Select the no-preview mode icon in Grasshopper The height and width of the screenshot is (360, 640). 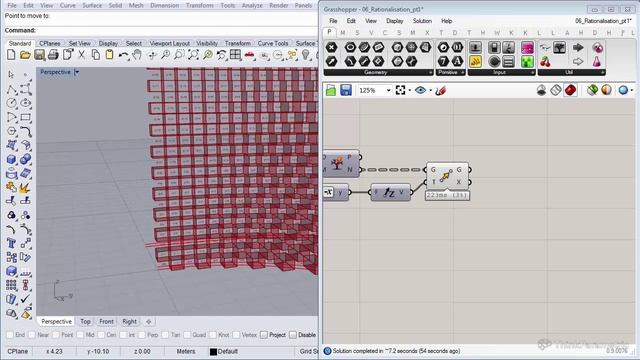pyautogui.click(x=542, y=90)
